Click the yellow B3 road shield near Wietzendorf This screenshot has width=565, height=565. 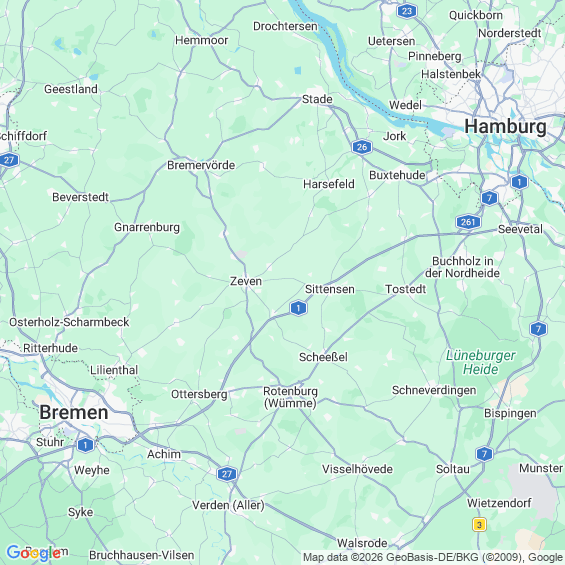[x=479, y=525]
